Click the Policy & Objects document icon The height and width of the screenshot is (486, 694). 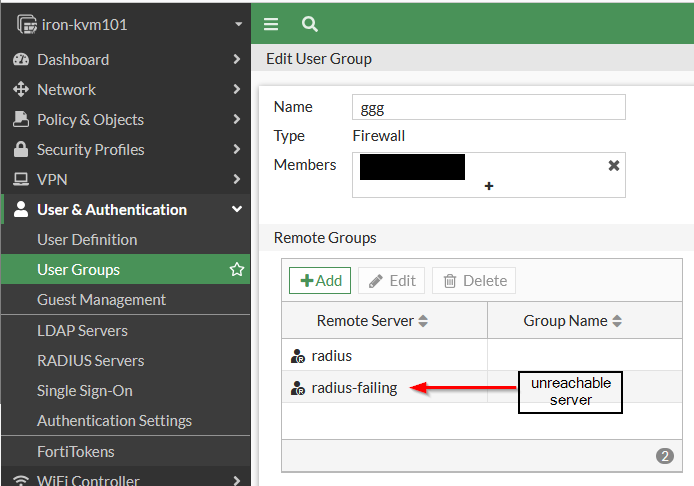coord(21,120)
